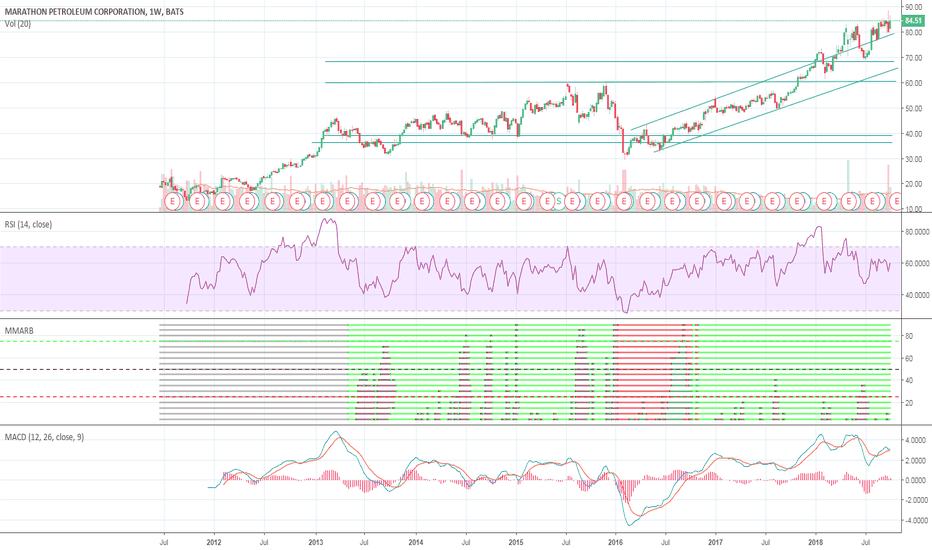Click the 2013 label on time axis
This screenshot has height=550, width=932.
coord(316,542)
